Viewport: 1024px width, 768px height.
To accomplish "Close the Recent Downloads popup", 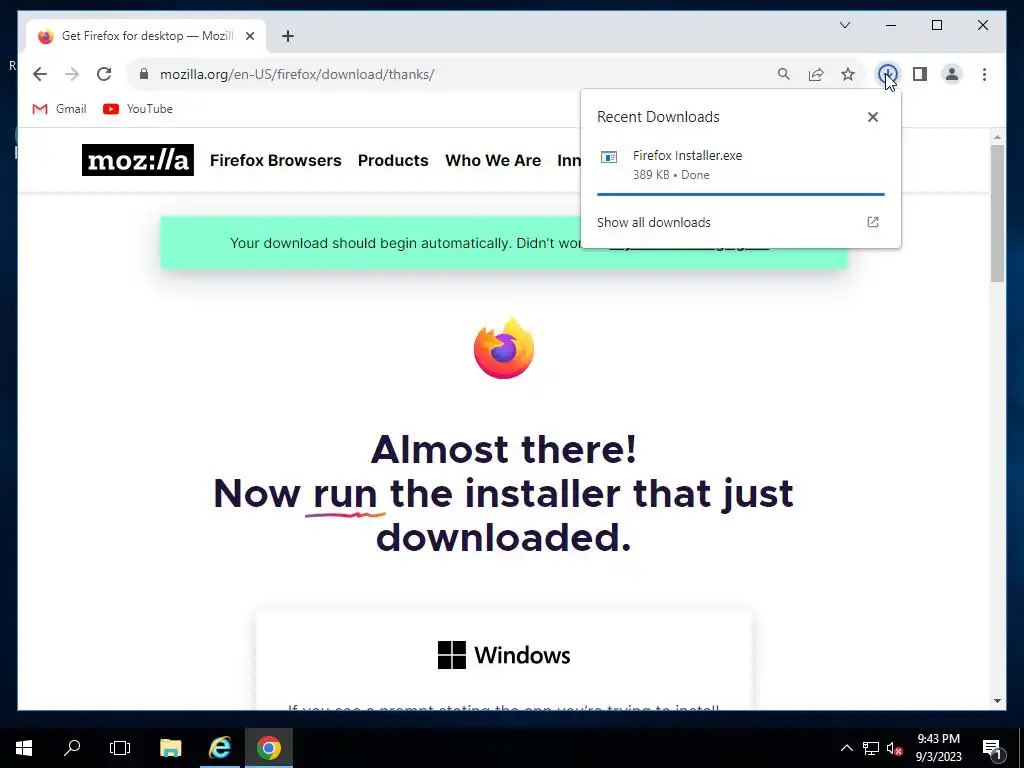I will (872, 117).
